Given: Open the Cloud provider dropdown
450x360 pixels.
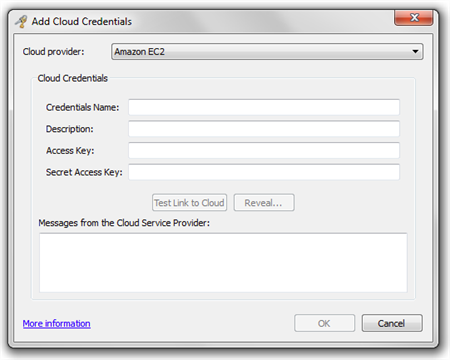Looking at the screenshot, I should point(267,52).
